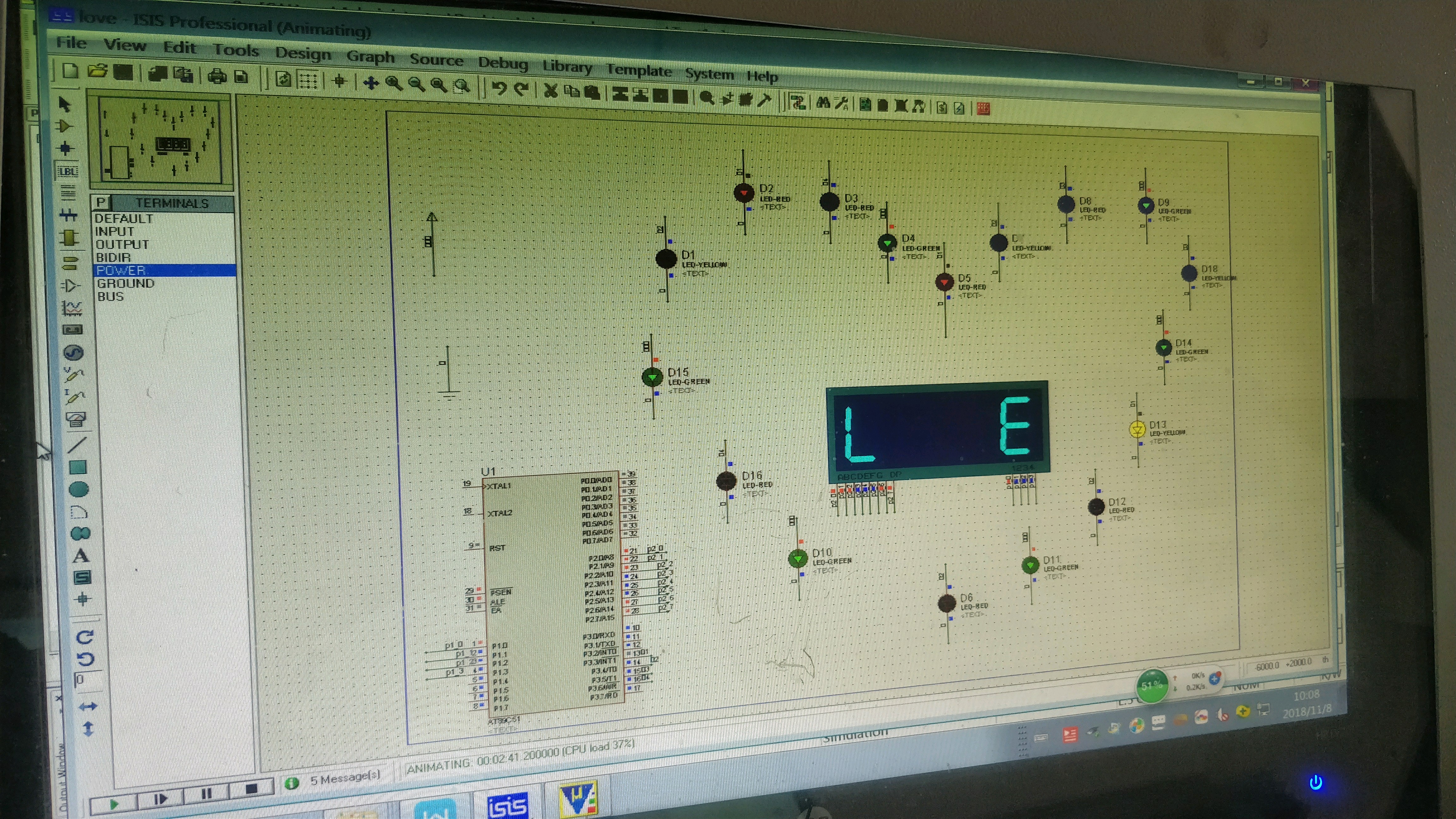Open a design with the folder icon
This screenshot has height=819, width=1456.
pos(98,71)
